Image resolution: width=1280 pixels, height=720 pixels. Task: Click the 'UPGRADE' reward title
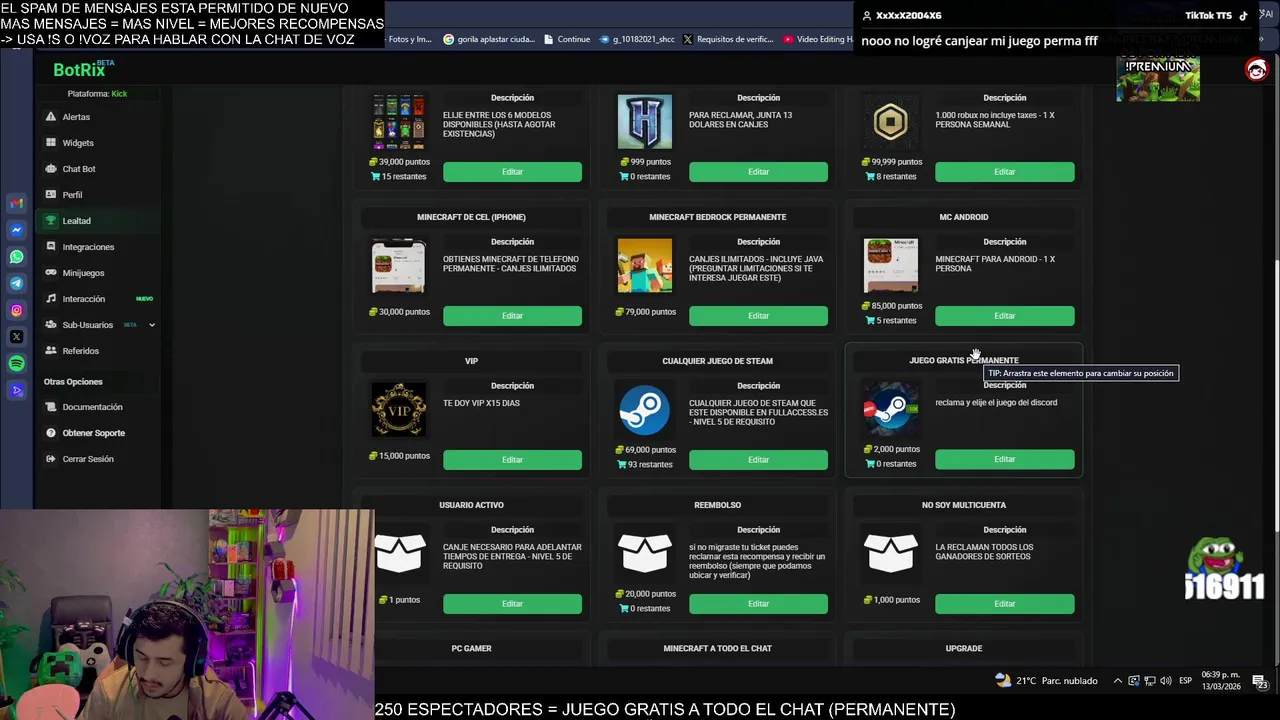click(963, 648)
